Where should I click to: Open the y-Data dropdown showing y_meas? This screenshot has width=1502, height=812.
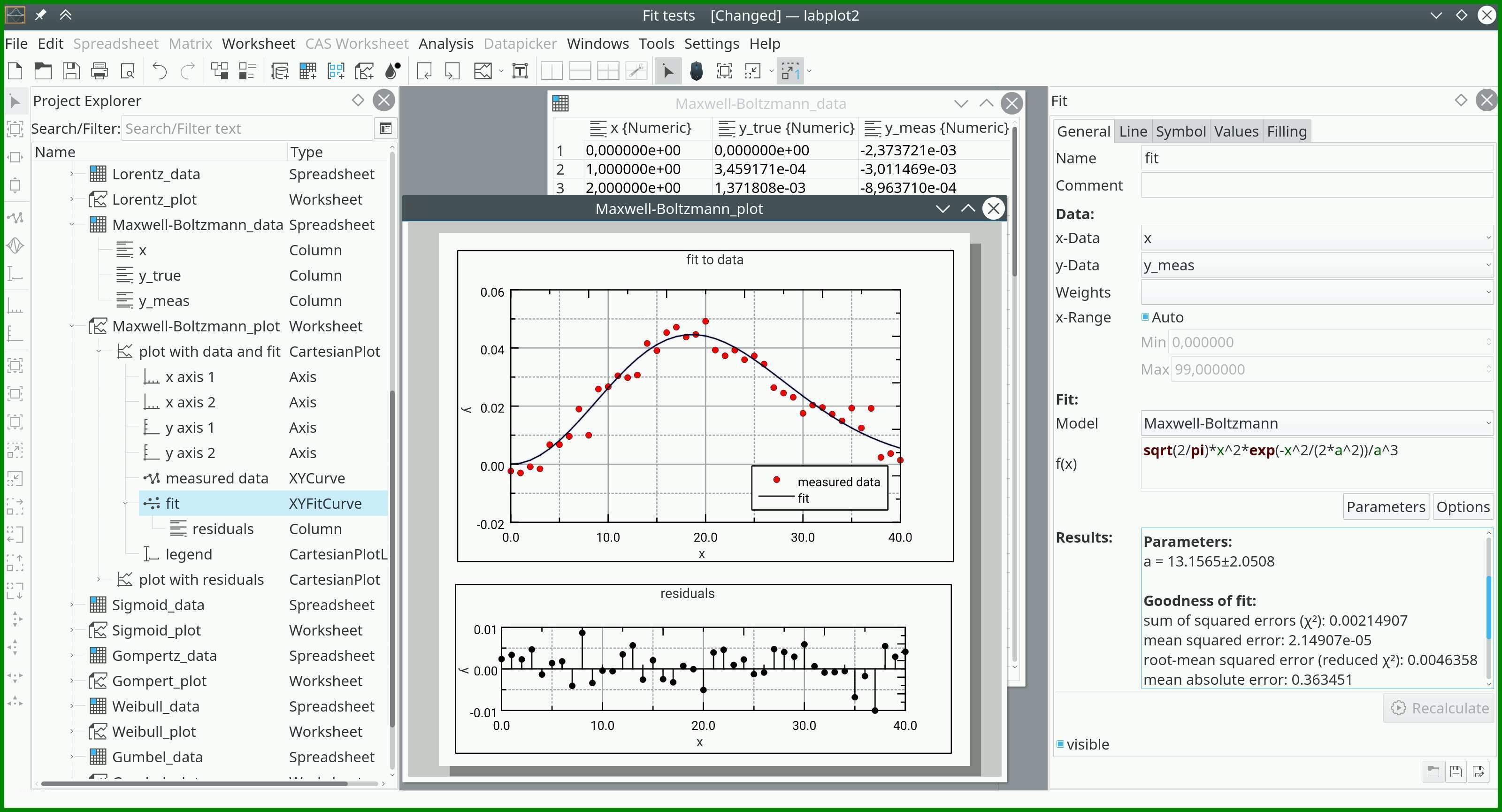click(1317, 265)
